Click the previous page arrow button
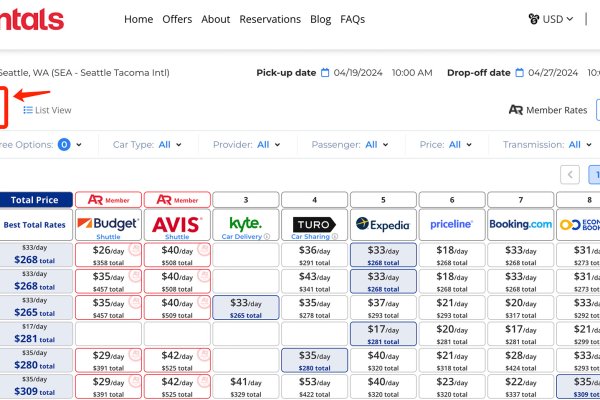 tap(570, 175)
